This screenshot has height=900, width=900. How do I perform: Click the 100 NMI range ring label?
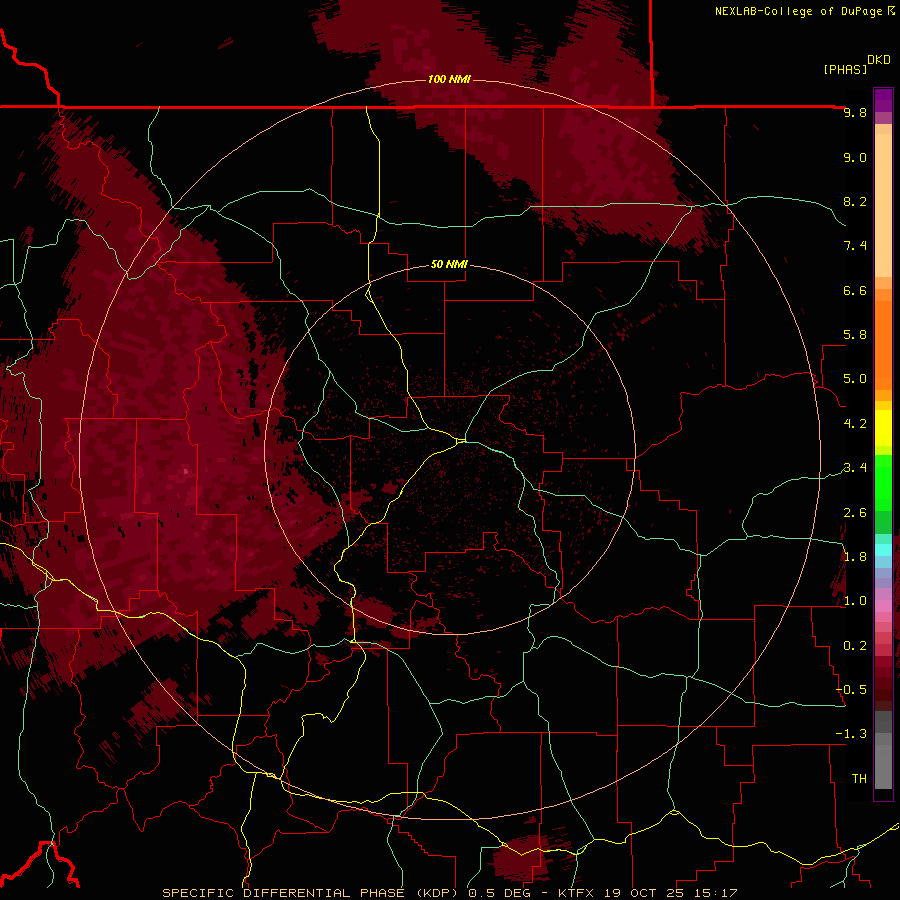449,79
